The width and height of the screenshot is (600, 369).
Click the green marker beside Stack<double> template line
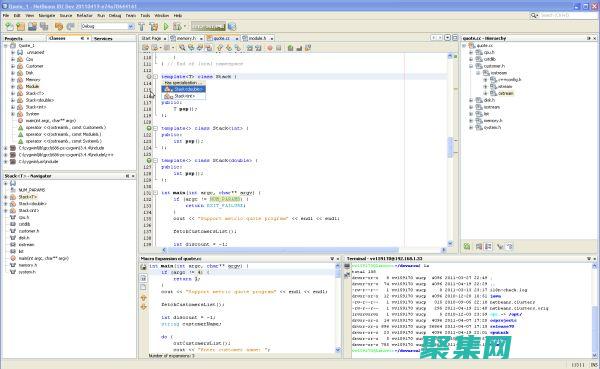[149, 160]
